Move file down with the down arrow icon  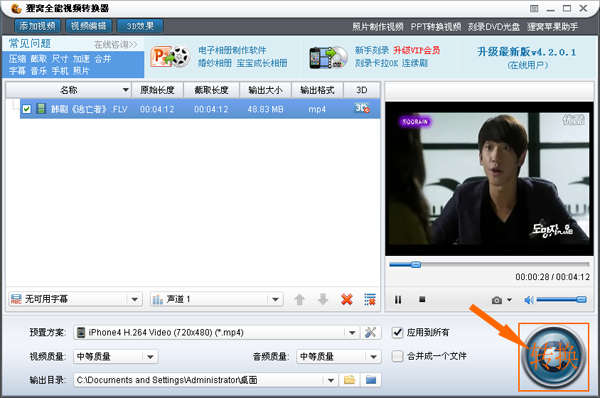tap(323, 299)
